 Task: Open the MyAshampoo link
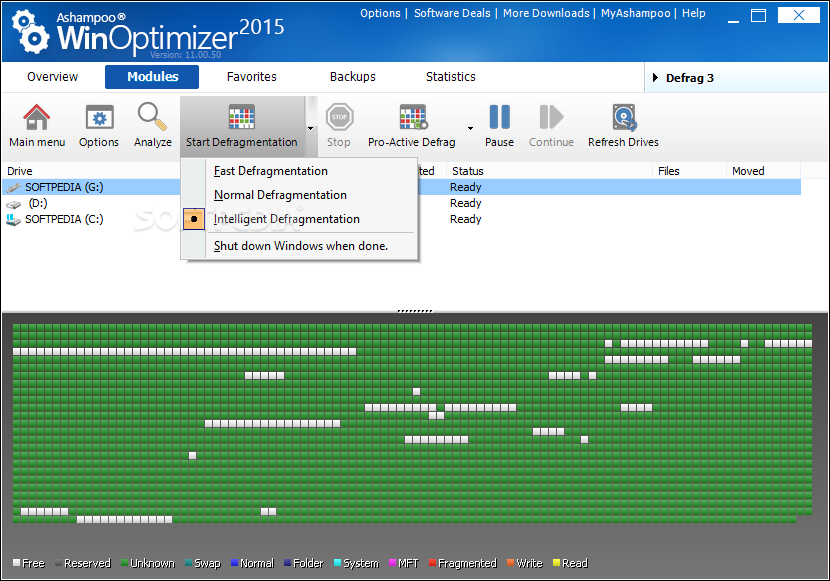pyautogui.click(x=635, y=13)
